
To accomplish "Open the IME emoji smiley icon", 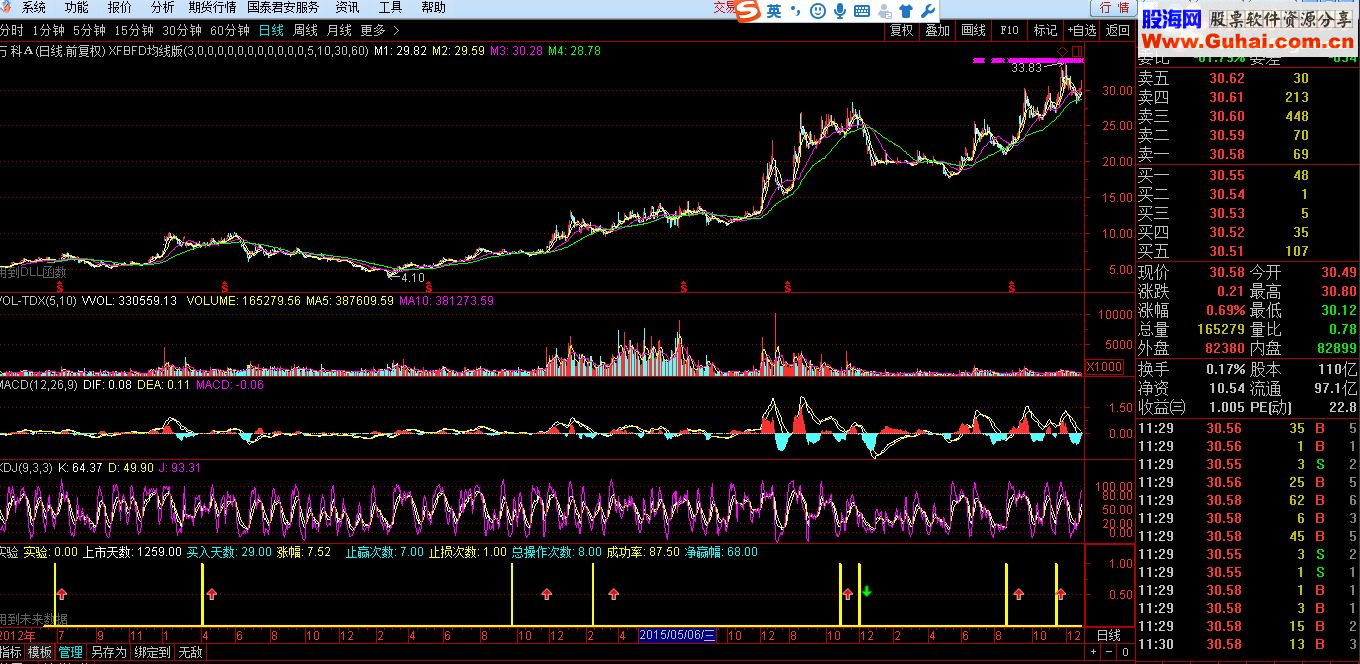I will tap(818, 10).
